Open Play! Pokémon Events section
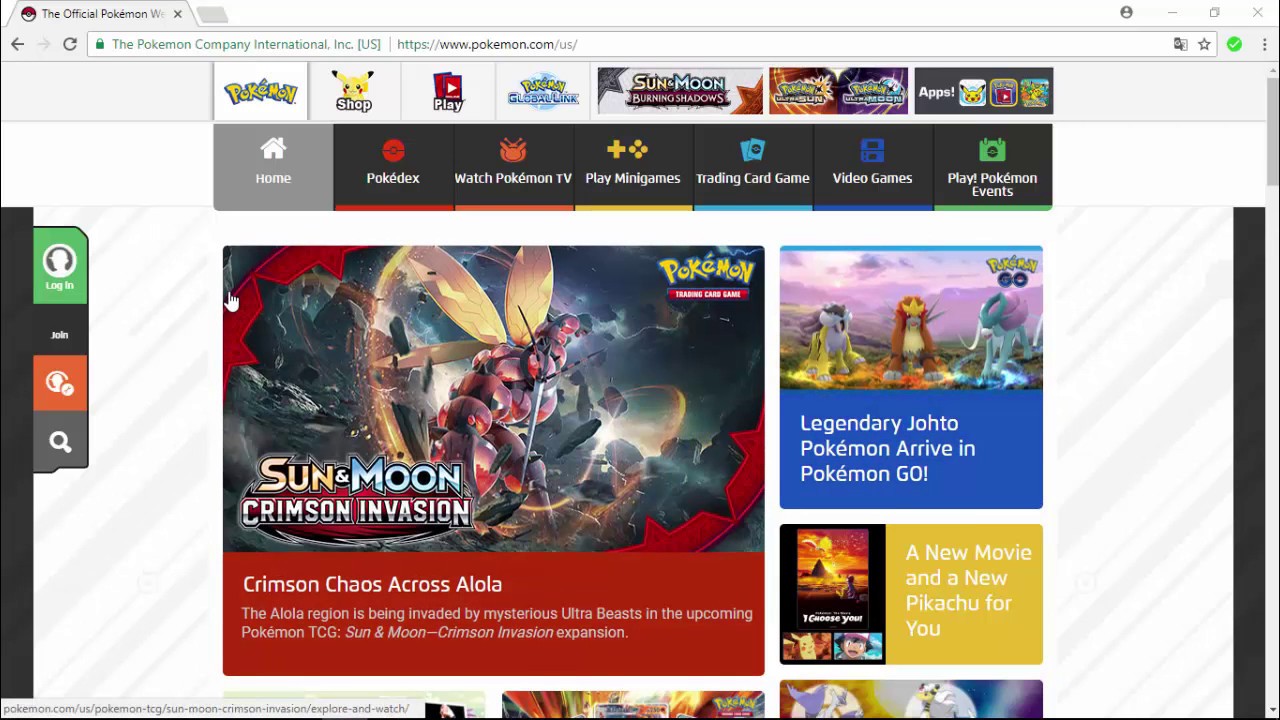 pos(993,166)
